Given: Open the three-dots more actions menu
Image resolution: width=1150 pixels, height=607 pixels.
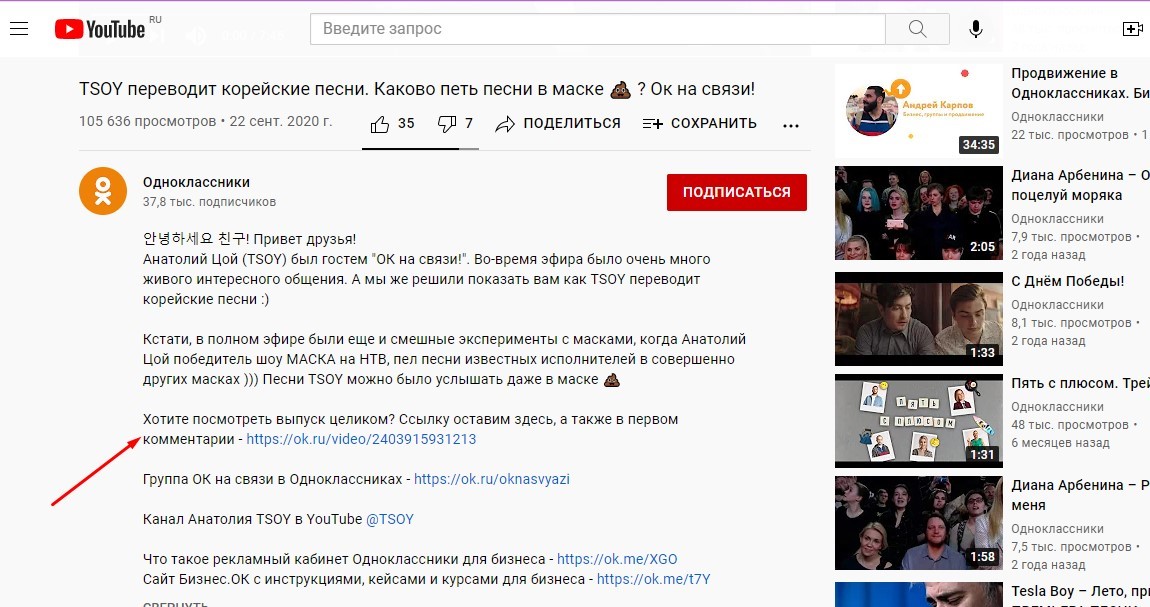Looking at the screenshot, I should tap(791, 125).
